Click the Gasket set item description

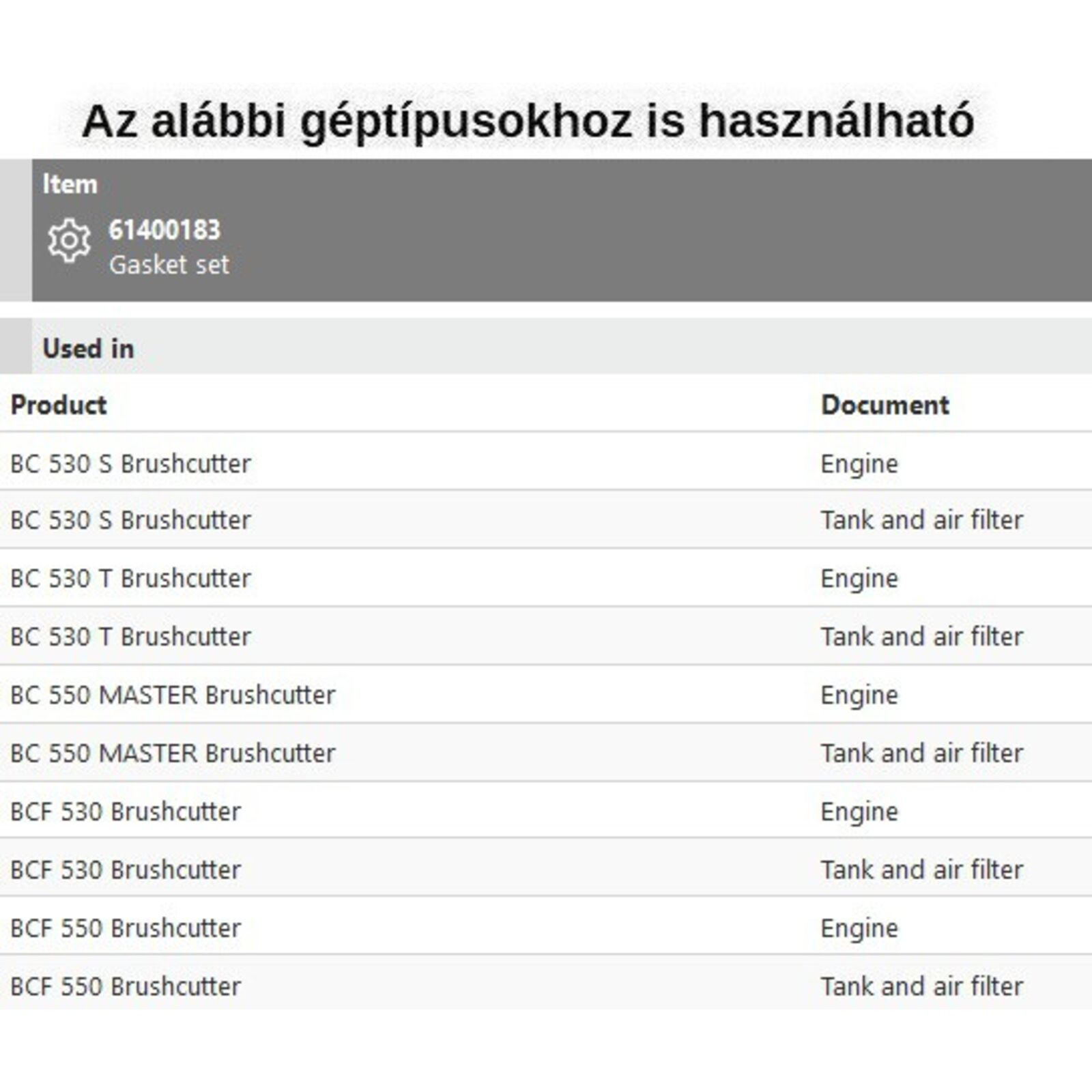click(169, 265)
